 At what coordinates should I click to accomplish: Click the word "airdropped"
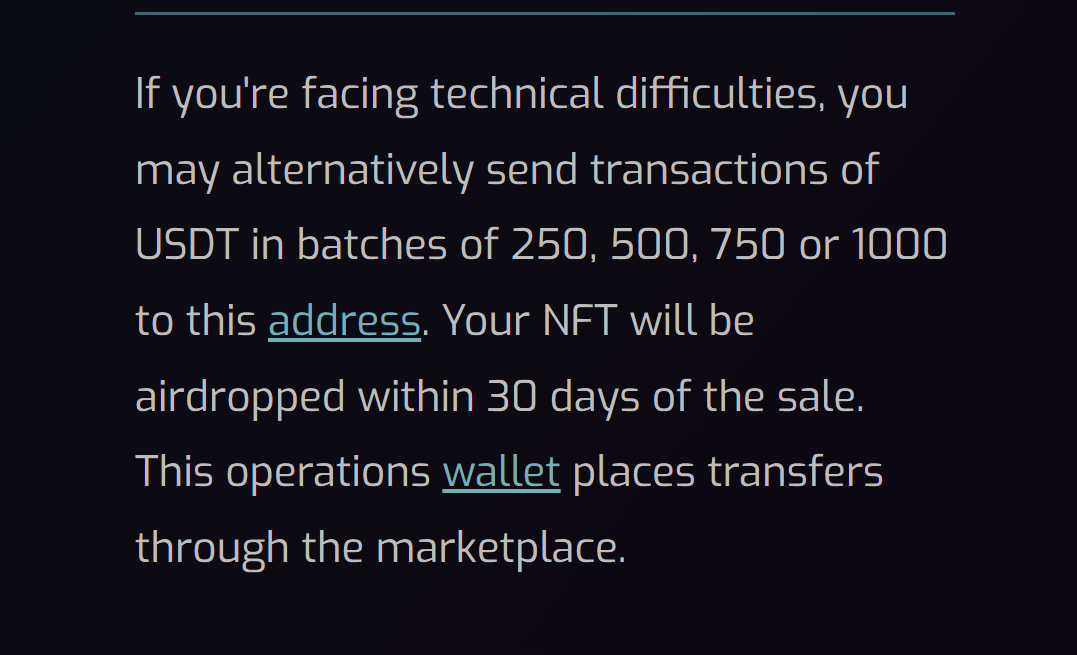pos(240,398)
